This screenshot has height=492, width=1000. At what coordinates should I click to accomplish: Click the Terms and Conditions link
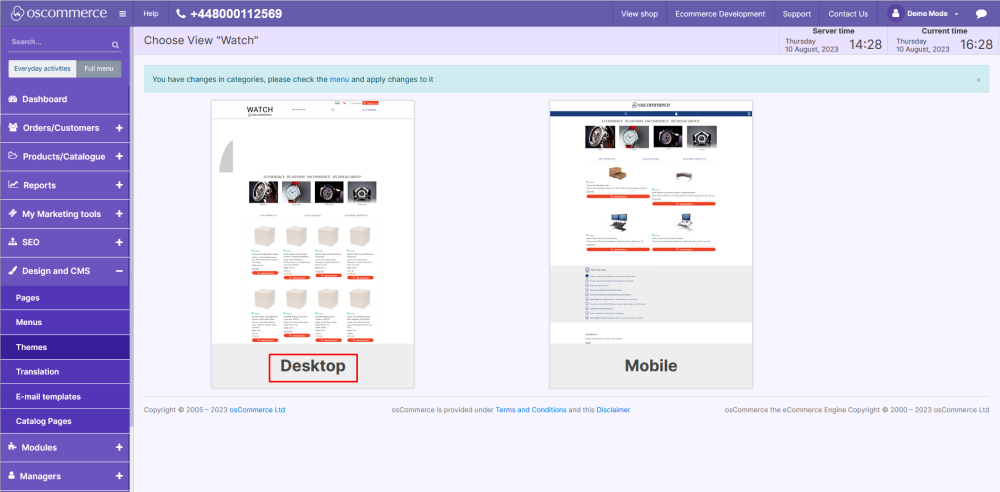click(x=530, y=410)
